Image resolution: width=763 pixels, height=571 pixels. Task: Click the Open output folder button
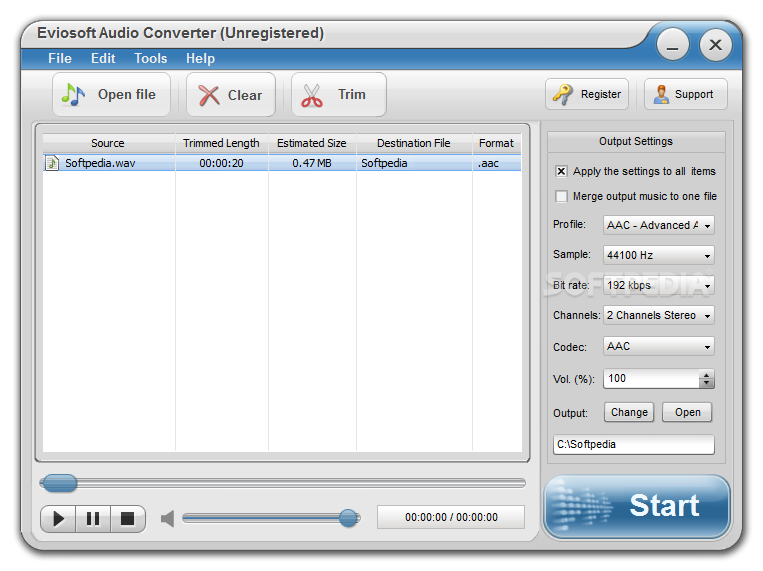click(x=688, y=412)
